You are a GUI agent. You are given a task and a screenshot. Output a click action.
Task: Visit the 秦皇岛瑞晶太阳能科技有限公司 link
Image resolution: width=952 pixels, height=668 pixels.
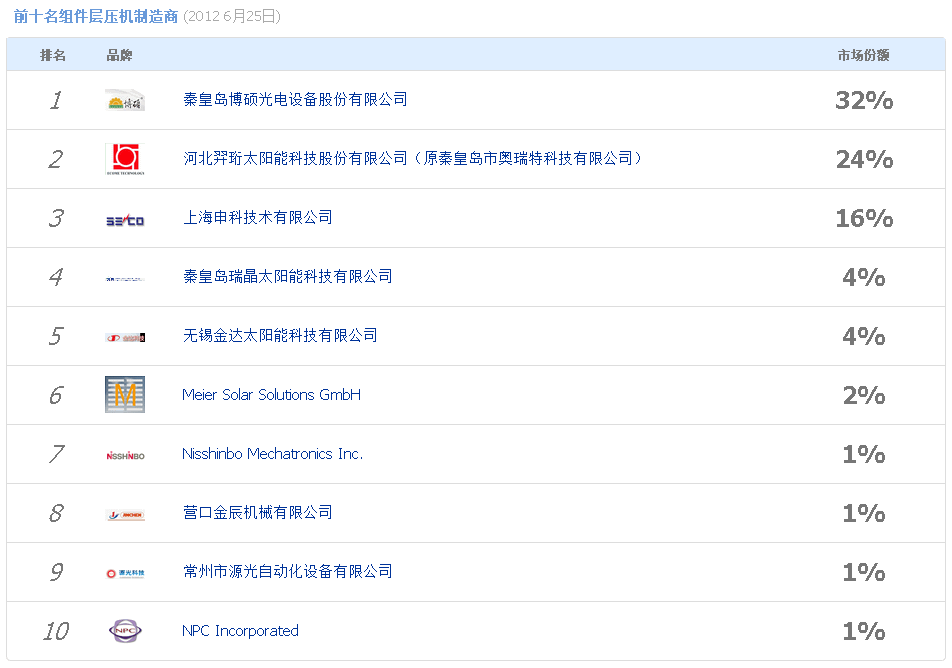coord(287,277)
